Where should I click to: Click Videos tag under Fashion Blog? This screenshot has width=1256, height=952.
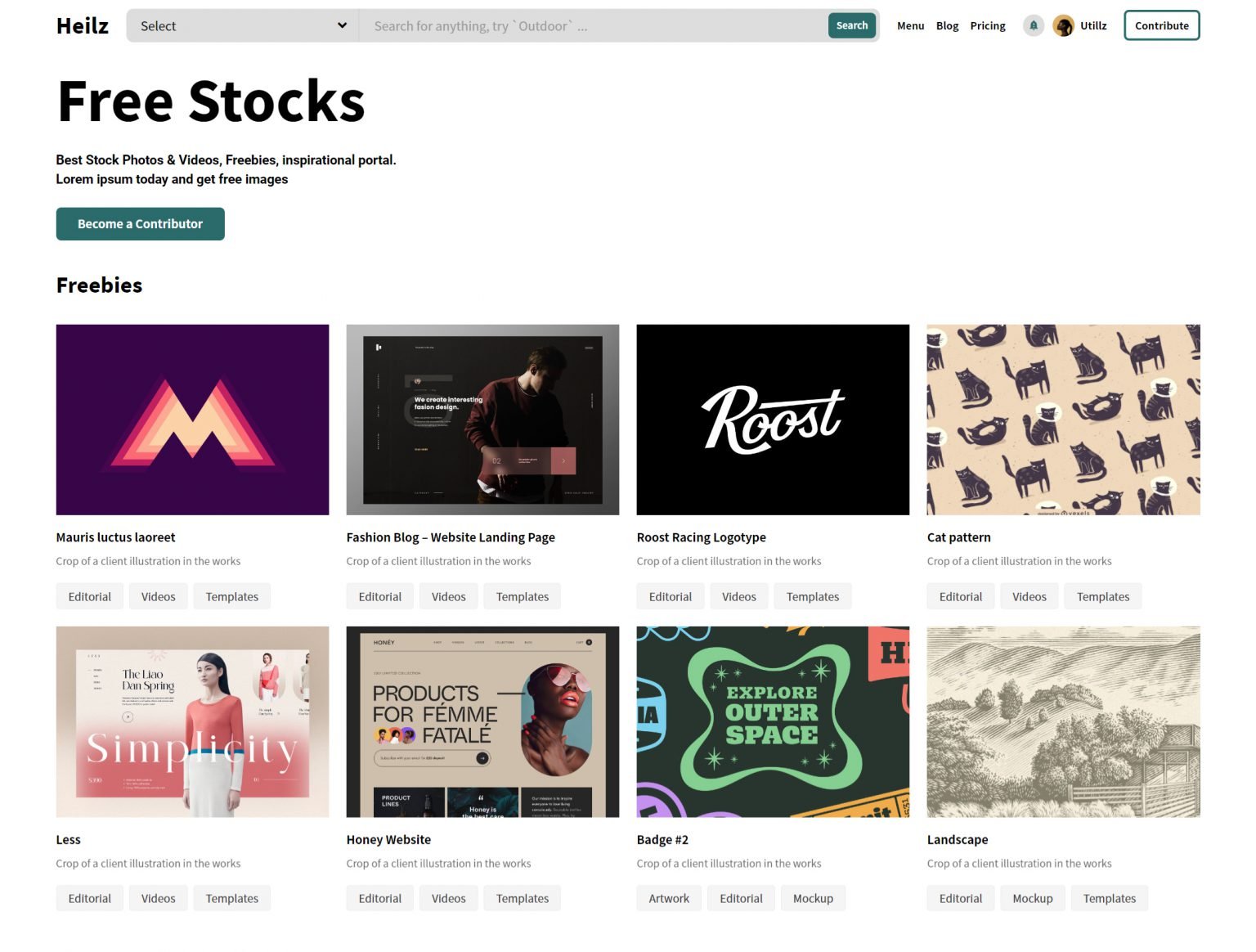click(448, 596)
